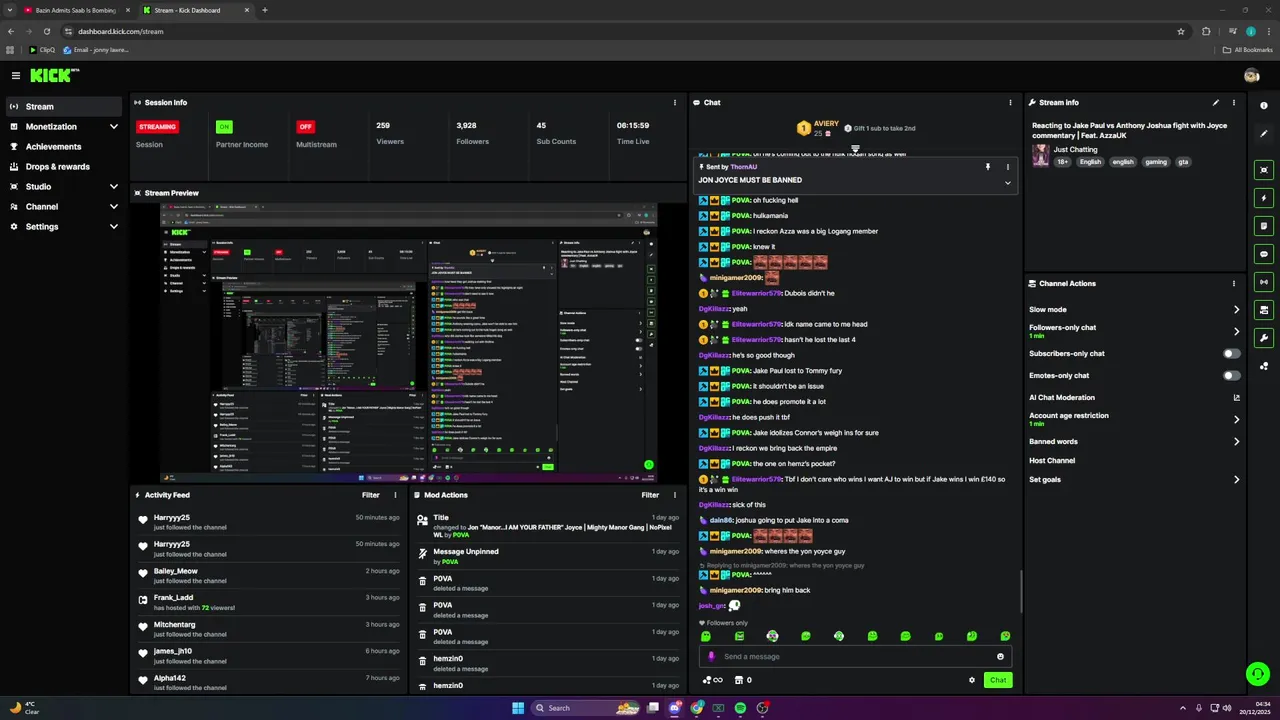The height and width of the screenshot is (720, 1280).
Task: Open Account age restriction chevron
Action: tap(1236, 420)
